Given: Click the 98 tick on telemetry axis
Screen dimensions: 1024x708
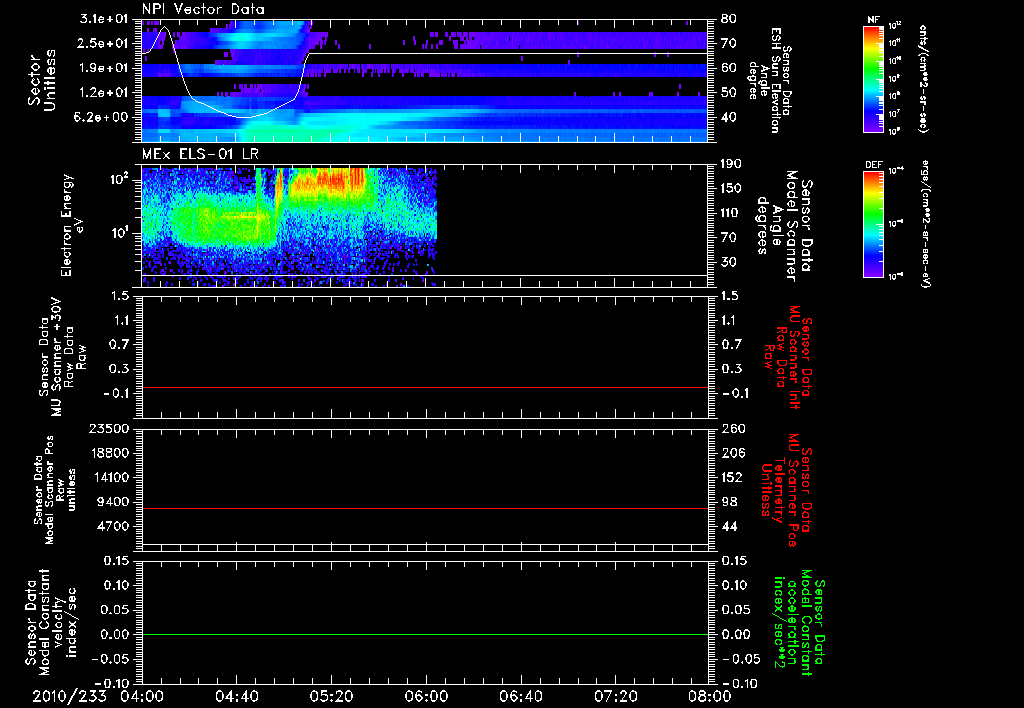Looking at the screenshot, I should click(x=729, y=502).
